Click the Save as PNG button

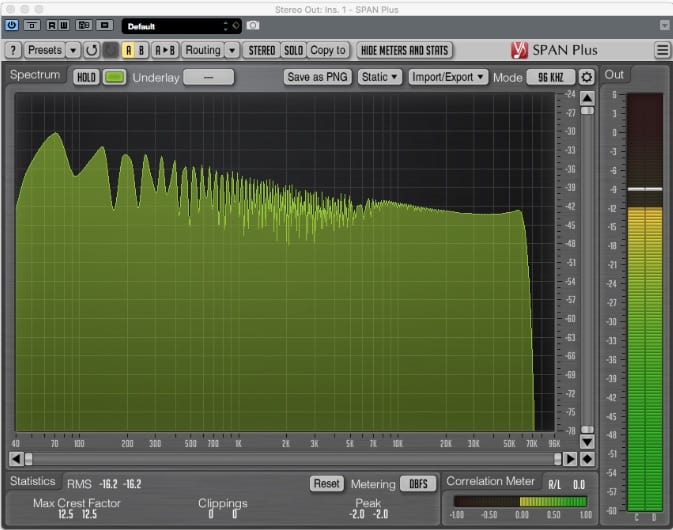(317, 77)
